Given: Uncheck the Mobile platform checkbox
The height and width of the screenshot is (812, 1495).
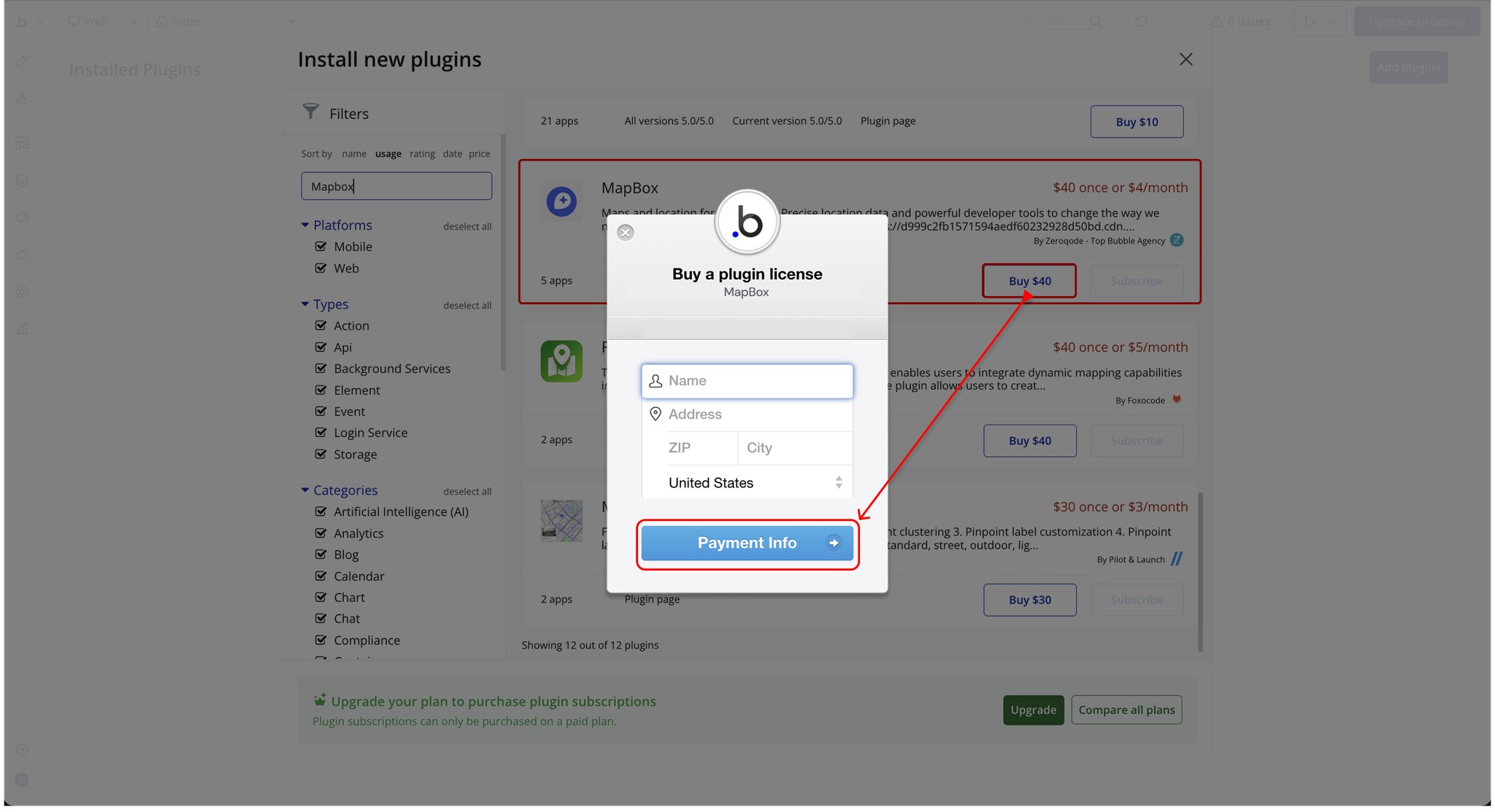Looking at the screenshot, I should click(320, 247).
